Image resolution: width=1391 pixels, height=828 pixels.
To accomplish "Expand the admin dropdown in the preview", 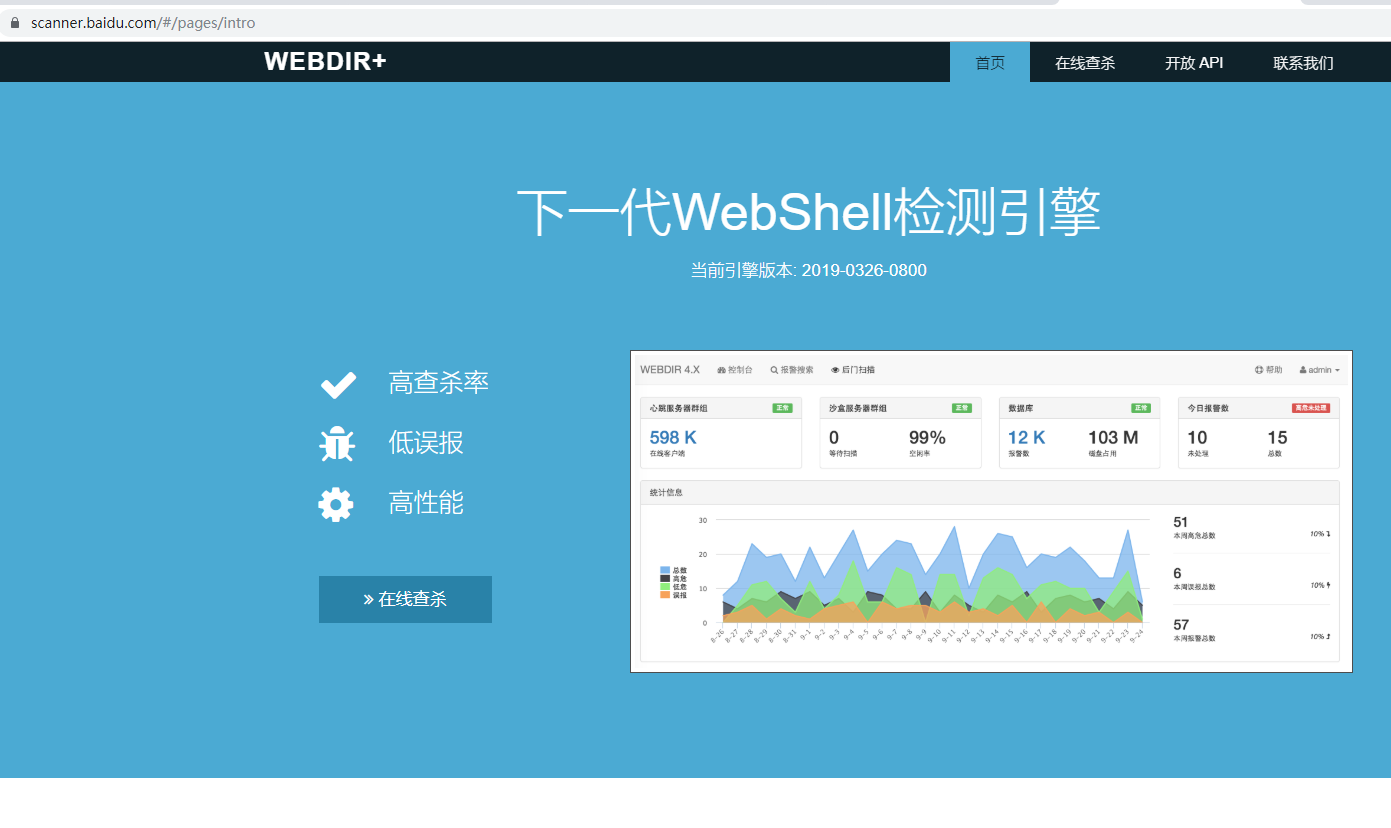I will click(x=1319, y=370).
